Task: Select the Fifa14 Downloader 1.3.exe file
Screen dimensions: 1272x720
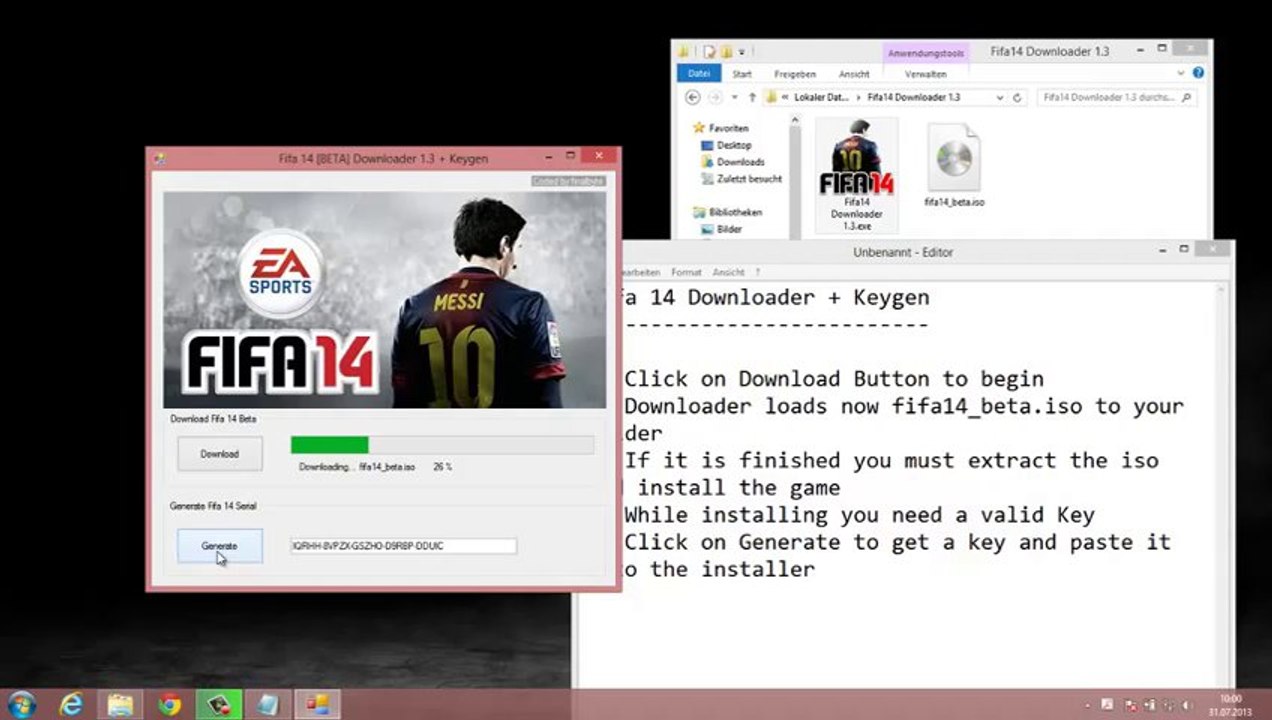Action: pos(856,177)
